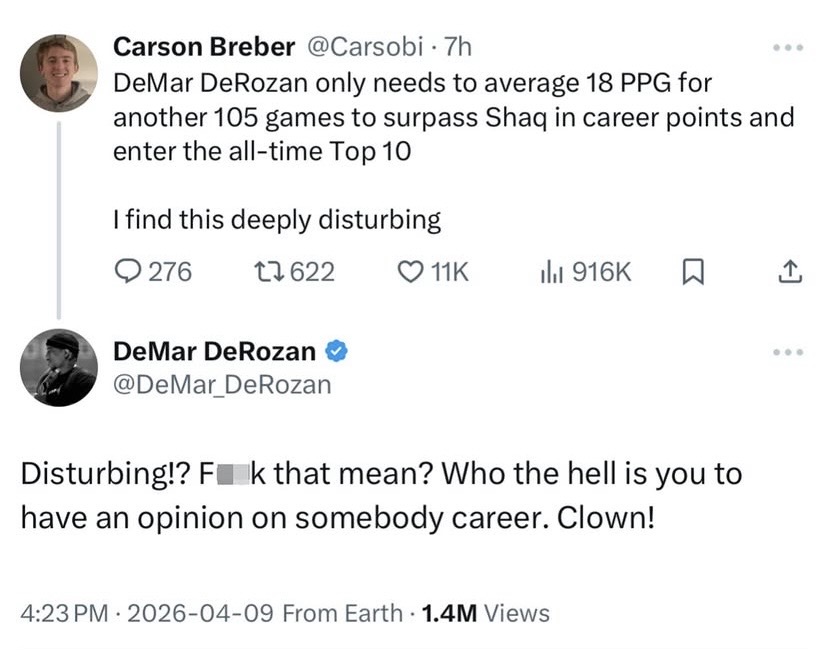Viewport: 828px width, 650px height.
Task: Bookmark Carson Breber's tweet
Action: click(693, 272)
